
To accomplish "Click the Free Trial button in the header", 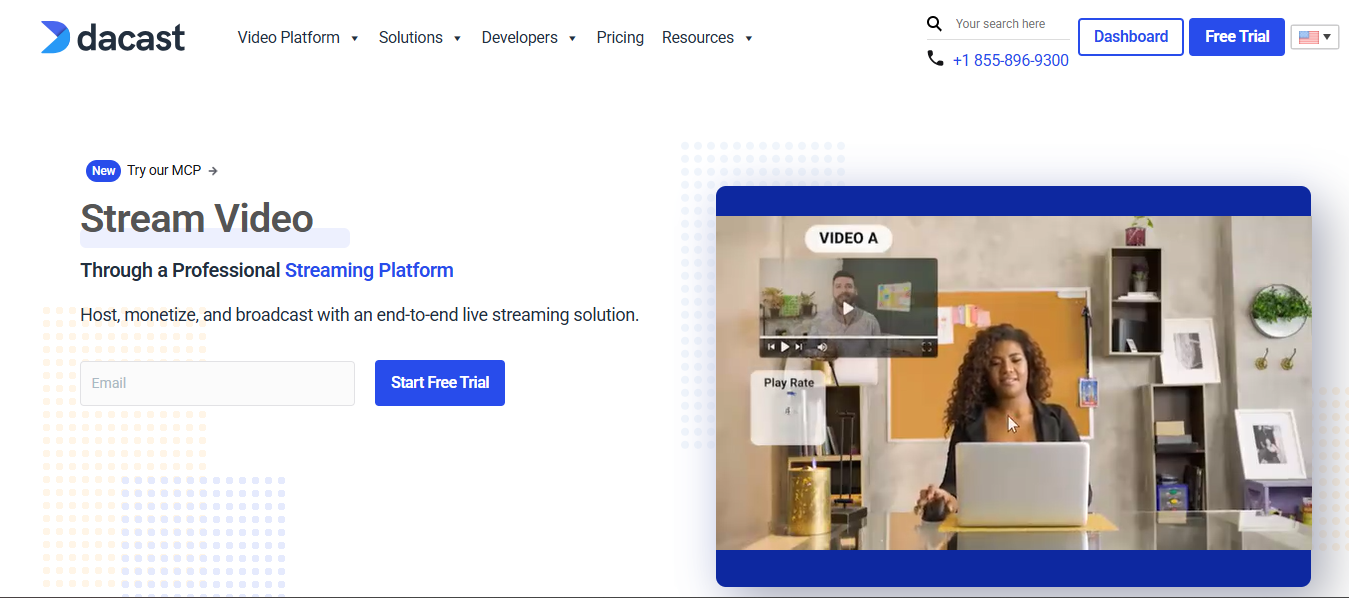I will tap(1236, 36).
